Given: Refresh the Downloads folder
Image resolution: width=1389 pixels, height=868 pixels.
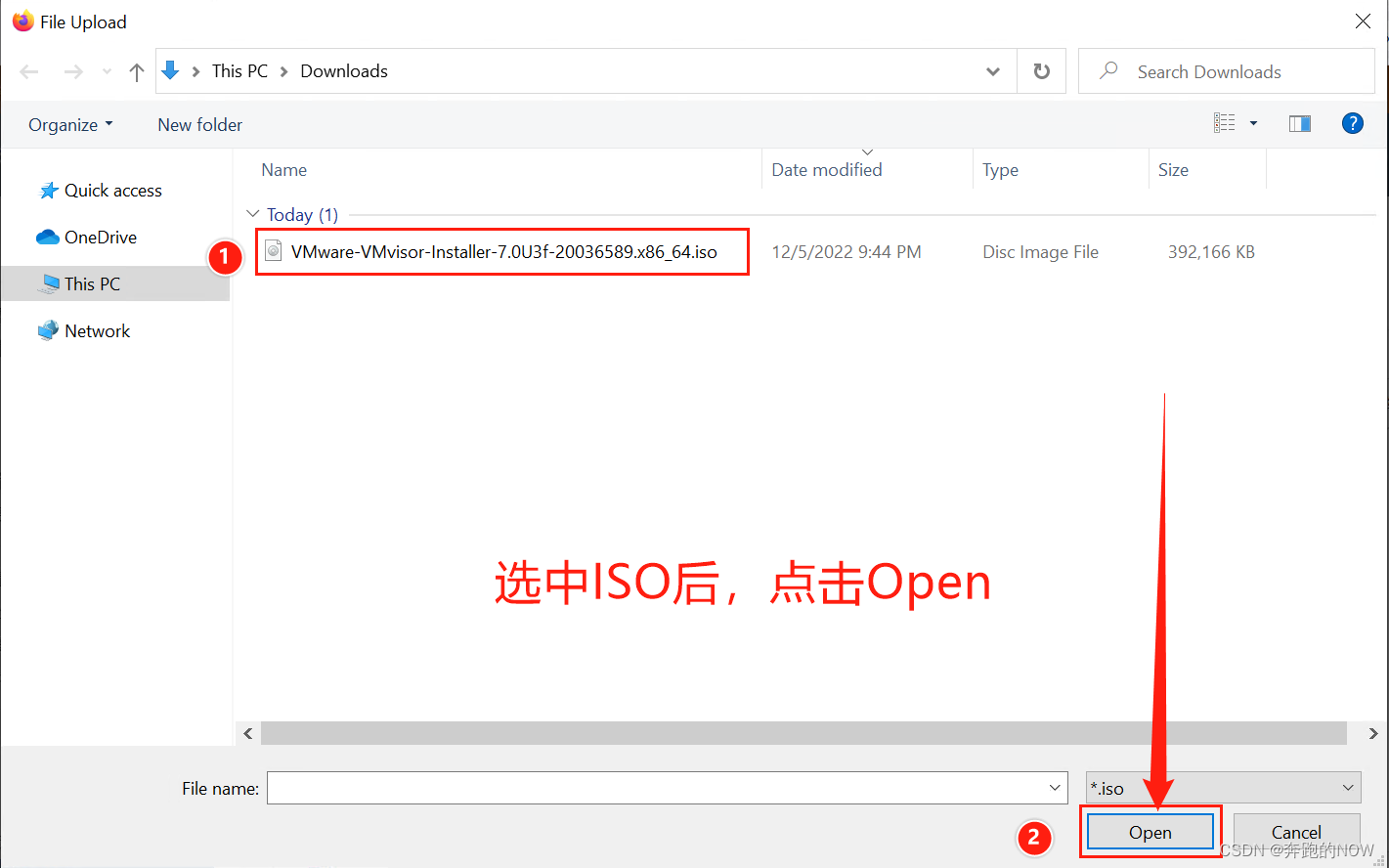Looking at the screenshot, I should pyautogui.click(x=1042, y=71).
